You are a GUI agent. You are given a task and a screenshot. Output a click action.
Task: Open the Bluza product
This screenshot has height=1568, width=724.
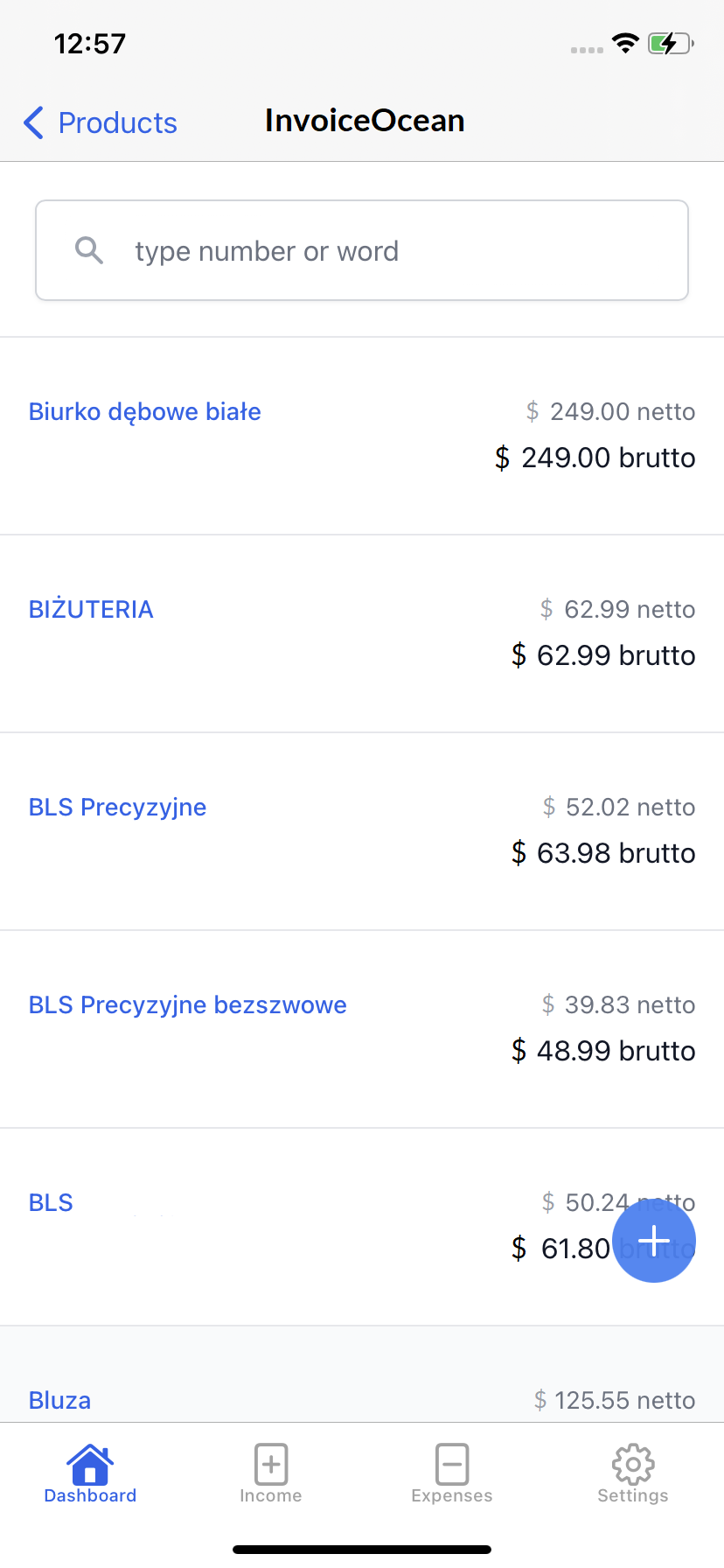click(59, 1399)
